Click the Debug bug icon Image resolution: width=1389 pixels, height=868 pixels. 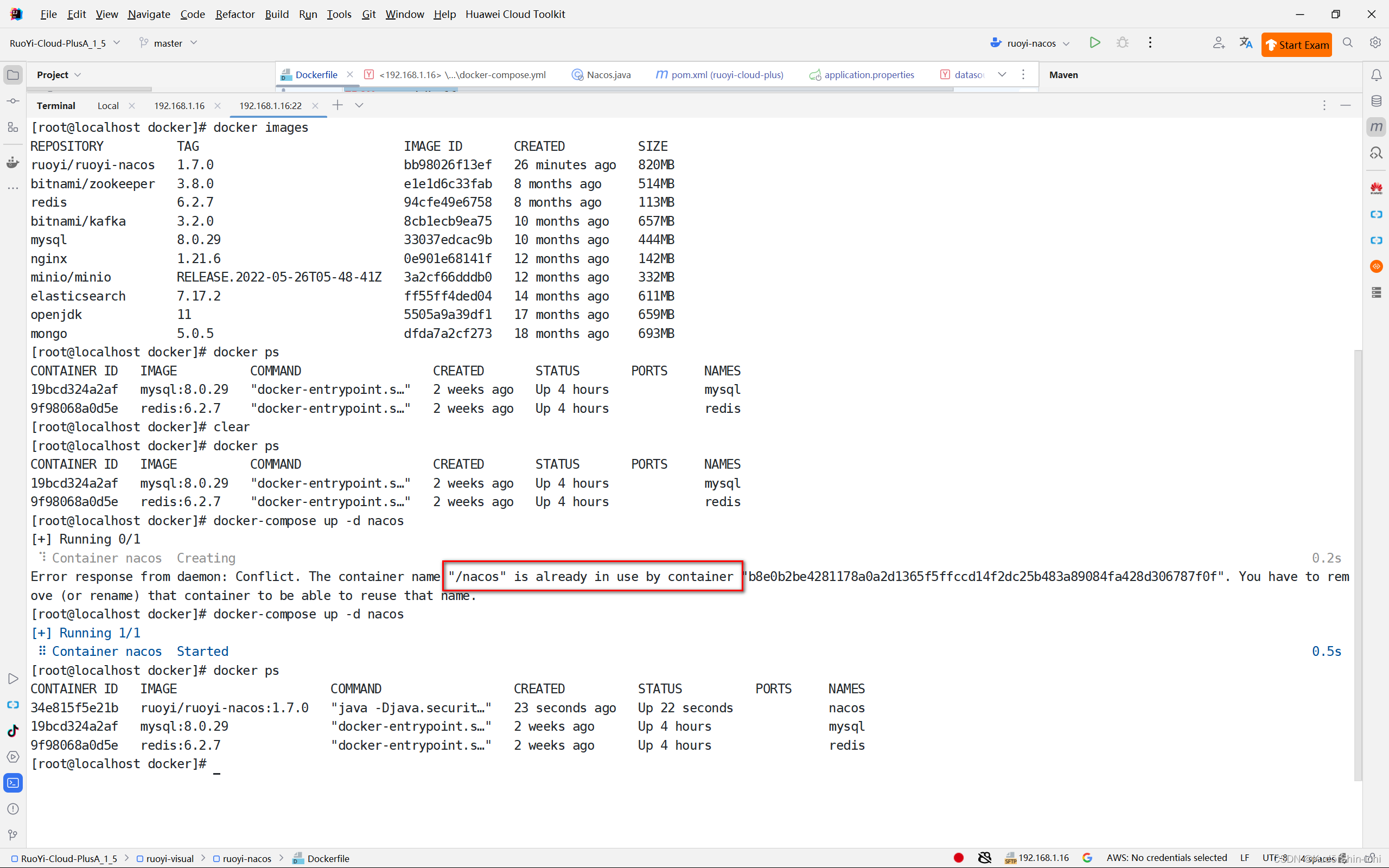pyautogui.click(x=1122, y=43)
